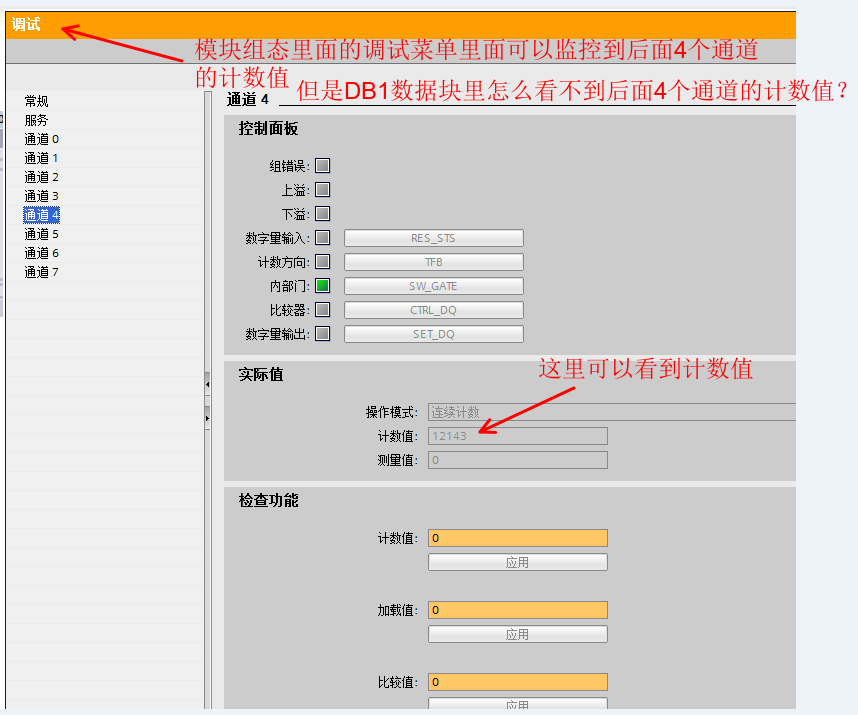Image resolution: width=858 pixels, height=715 pixels.
Task: Click the 下溢 underflow indicator box
Action: click(x=322, y=214)
